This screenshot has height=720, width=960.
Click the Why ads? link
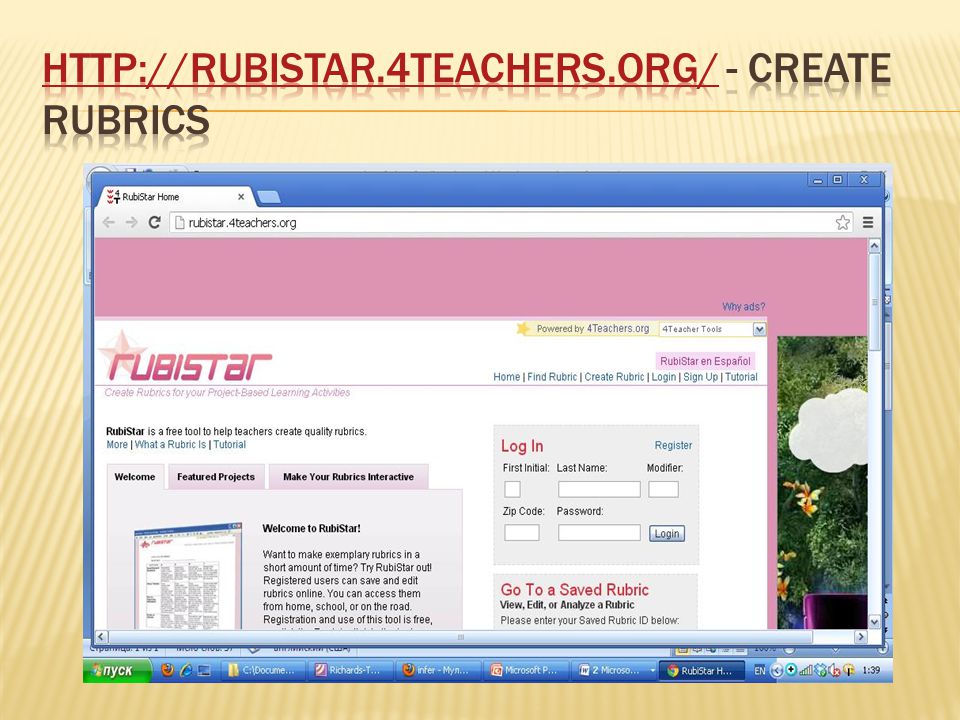point(743,307)
